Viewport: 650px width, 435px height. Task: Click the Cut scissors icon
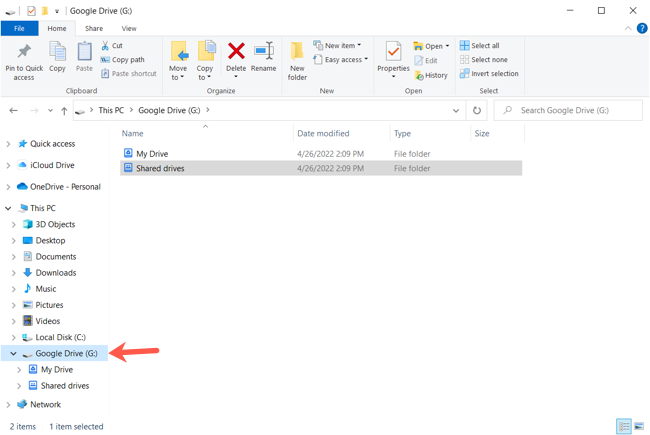105,46
